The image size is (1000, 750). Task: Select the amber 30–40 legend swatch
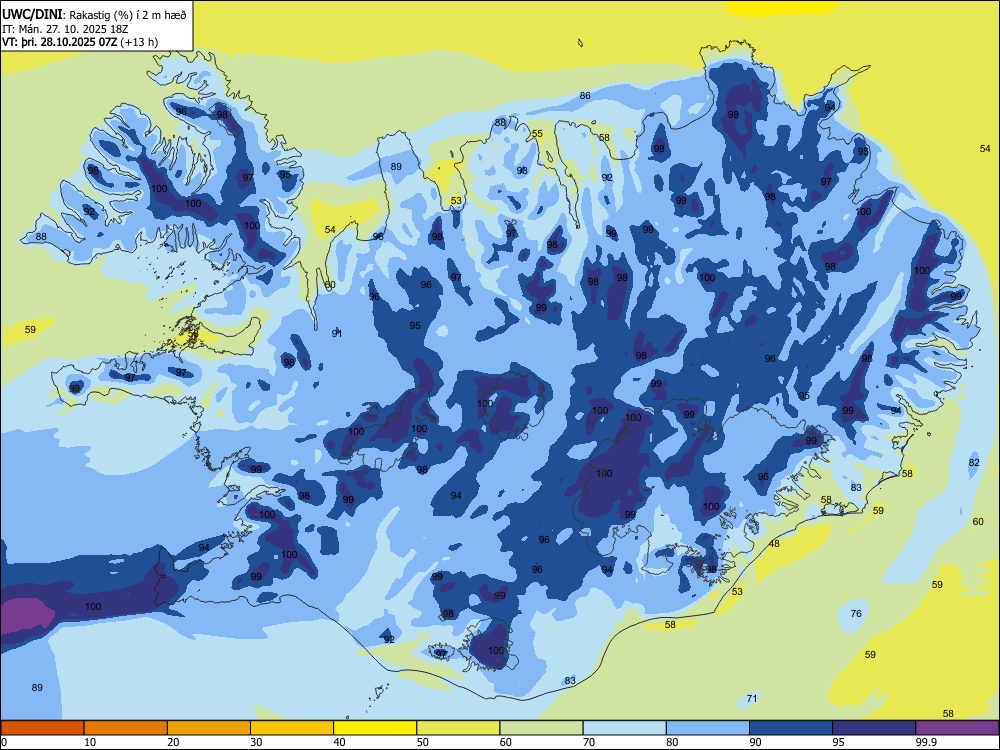[292, 728]
